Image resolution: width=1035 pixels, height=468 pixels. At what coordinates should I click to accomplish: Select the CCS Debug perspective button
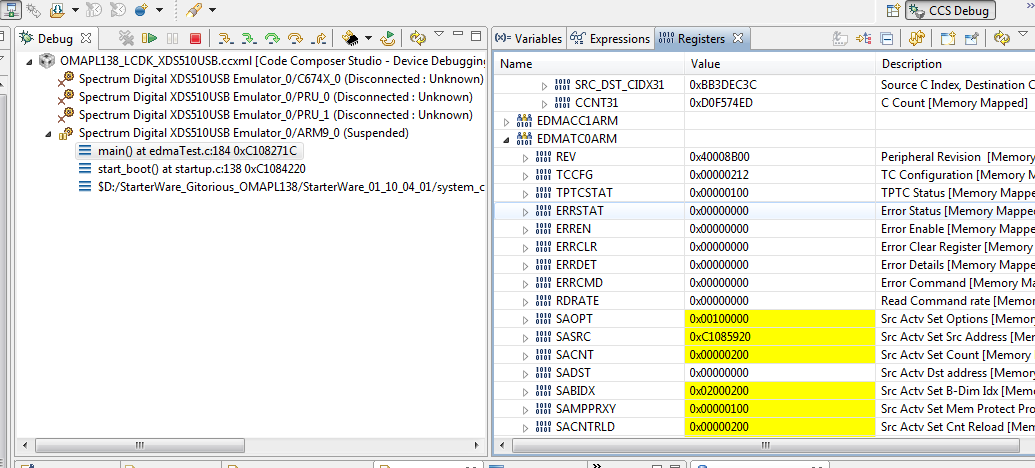[951, 11]
